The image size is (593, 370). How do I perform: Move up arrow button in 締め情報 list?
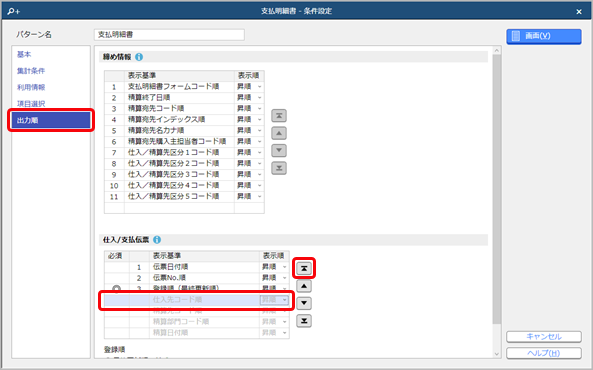point(279,133)
